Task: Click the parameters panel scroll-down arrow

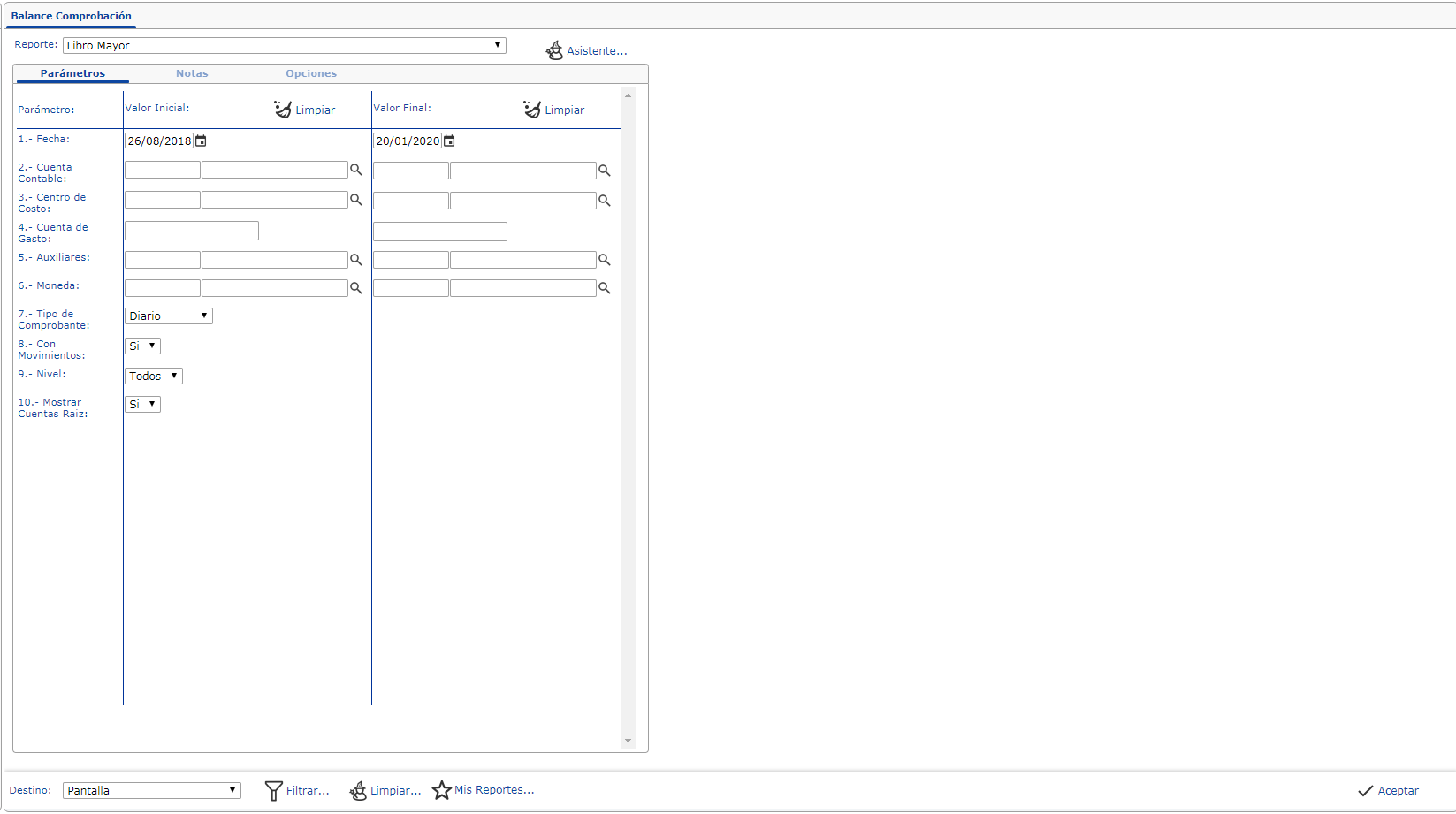Action: (x=629, y=741)
